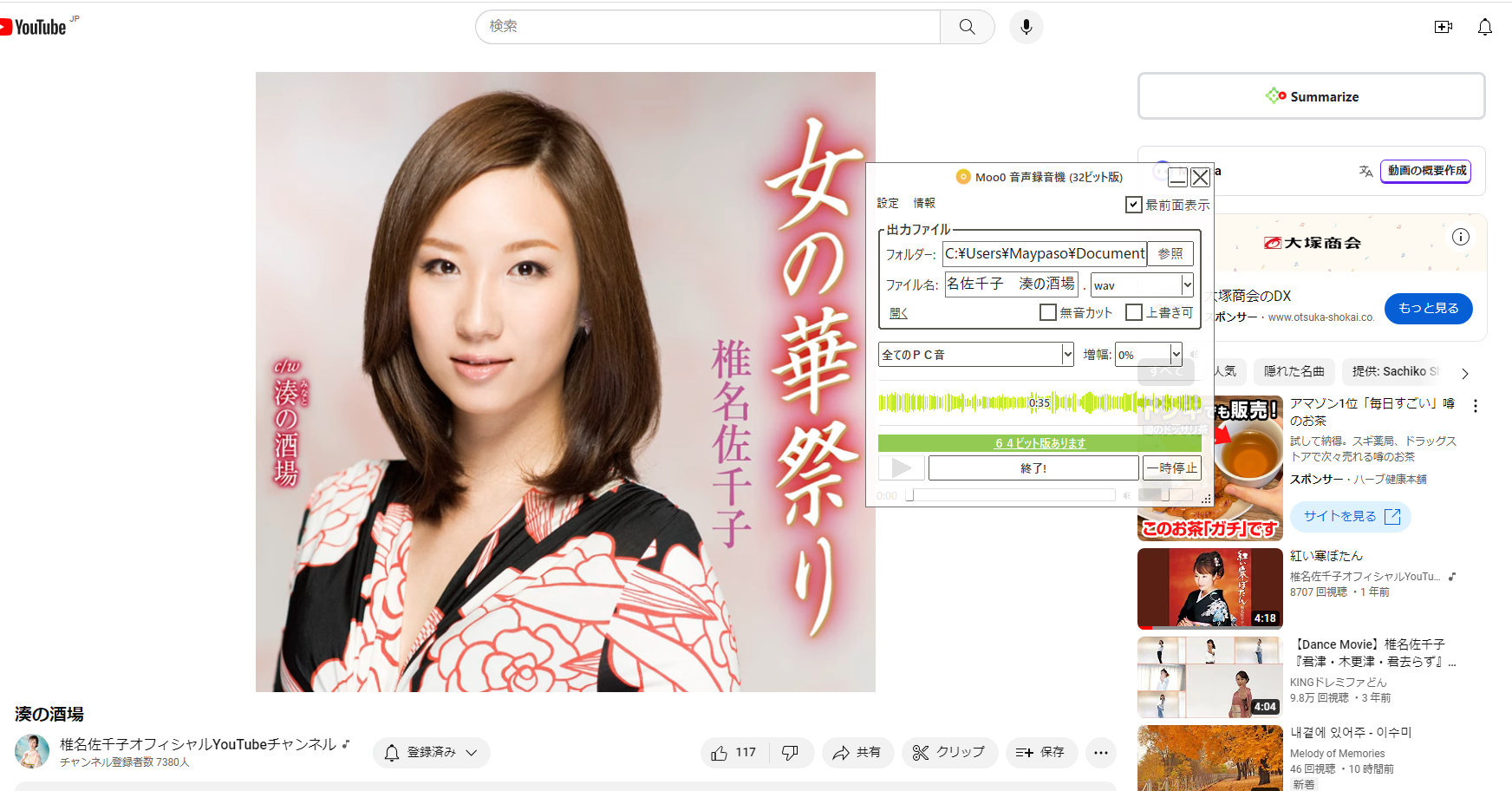Click the YouTube search input field
Screen dimensions: 1512x791
pos(707,27)
